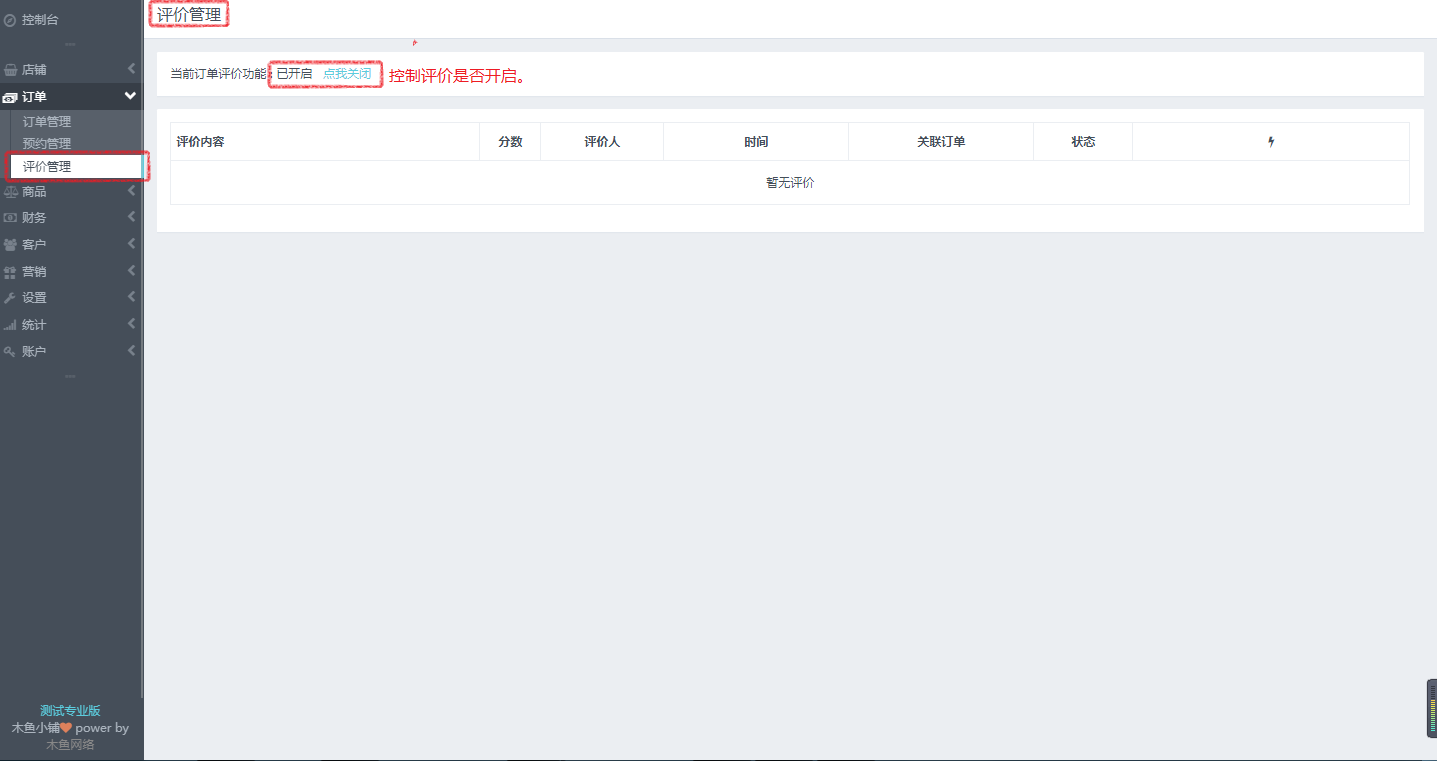Click the 设置 wrench settings icon
The height and width of the screenshot is (761, 1437).
point(11,297)
